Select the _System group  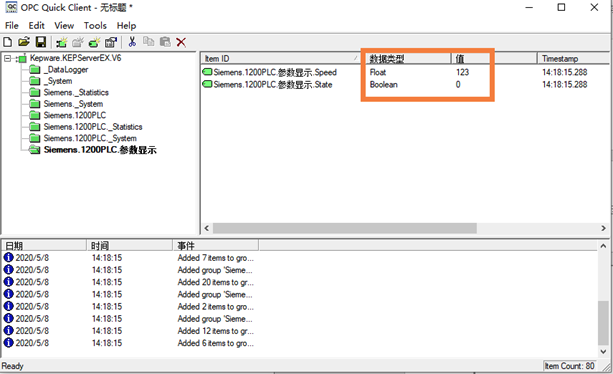coord(58,81)
